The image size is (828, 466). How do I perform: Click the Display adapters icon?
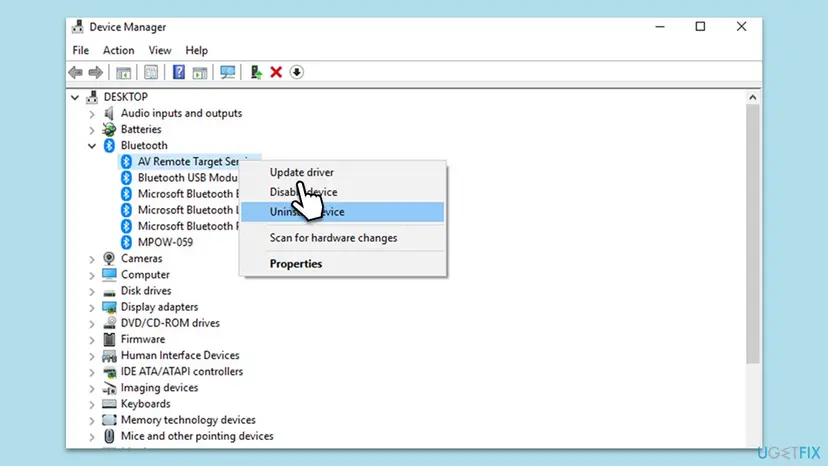pyautogui.click(x=109, y=307)
